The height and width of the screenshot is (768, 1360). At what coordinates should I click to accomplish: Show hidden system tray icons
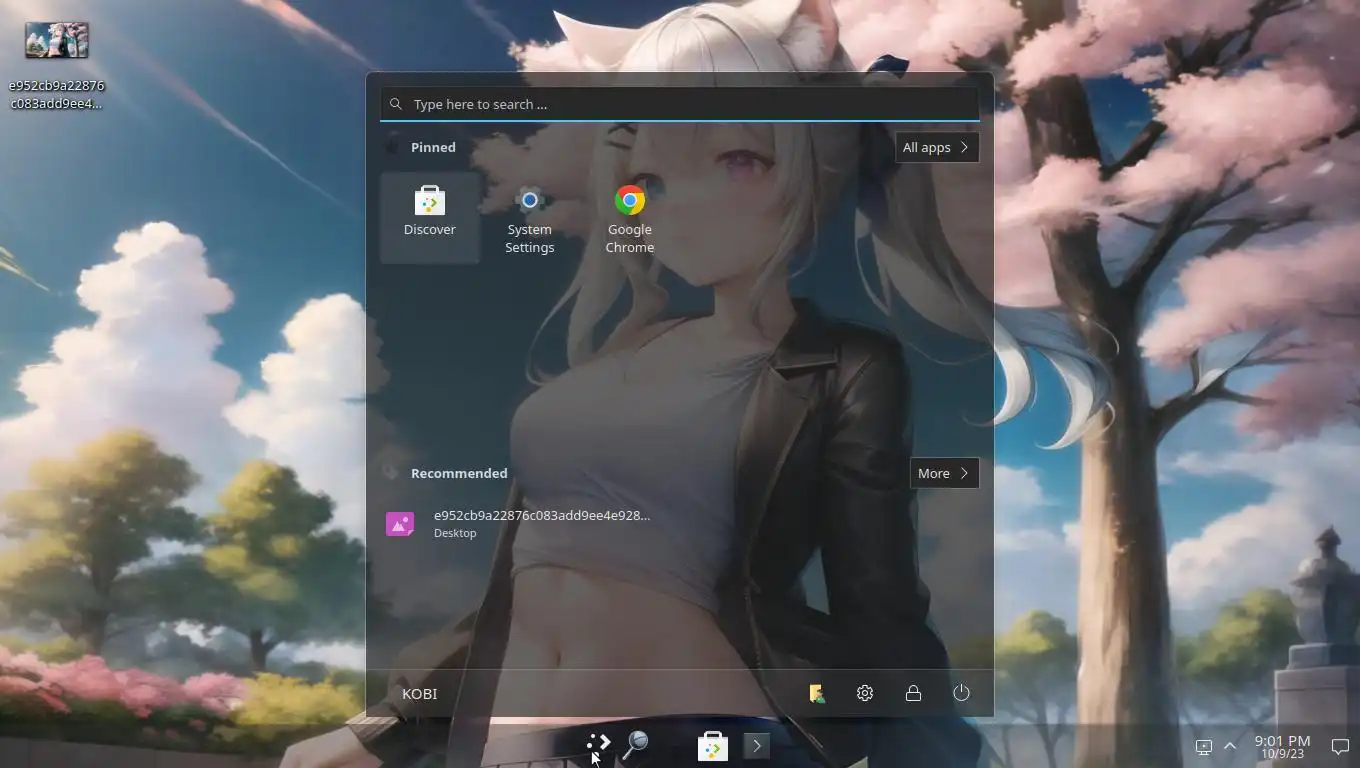[1230, 746]
